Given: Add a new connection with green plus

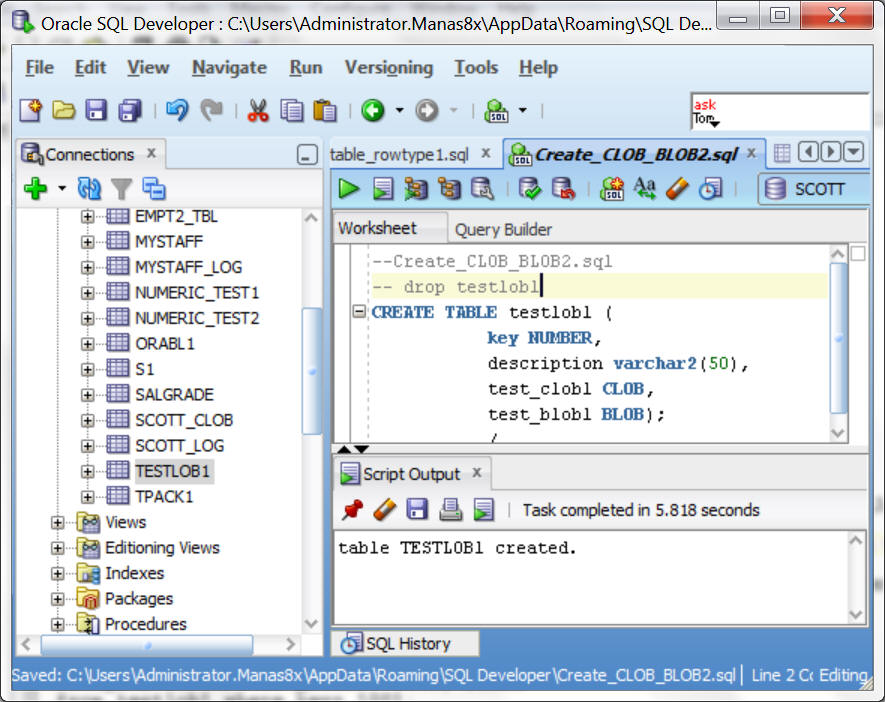Looking at the screenshot, I should pyautogui.click(x=36, y=188).
